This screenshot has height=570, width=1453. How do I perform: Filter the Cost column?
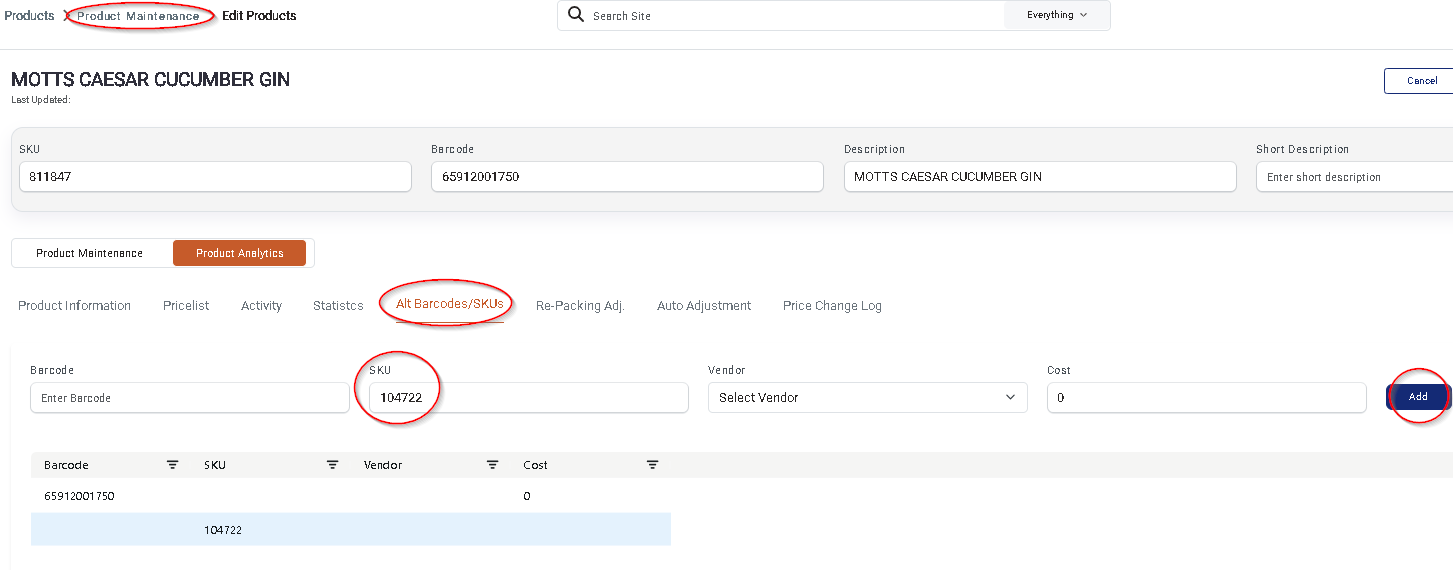tap(652, 465)
